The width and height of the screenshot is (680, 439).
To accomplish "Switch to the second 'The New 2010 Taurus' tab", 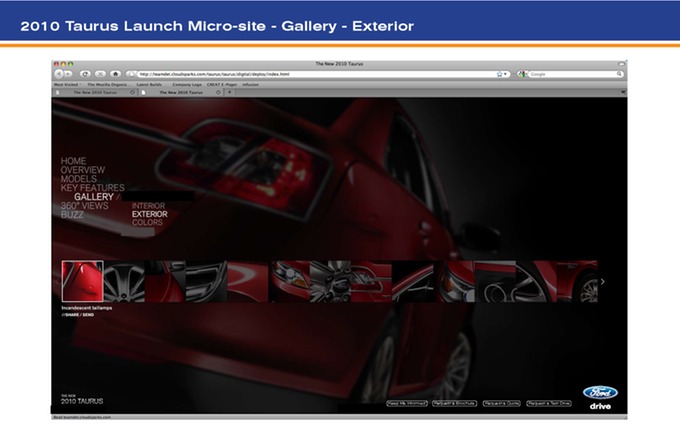I will click(x=180, y=92).
